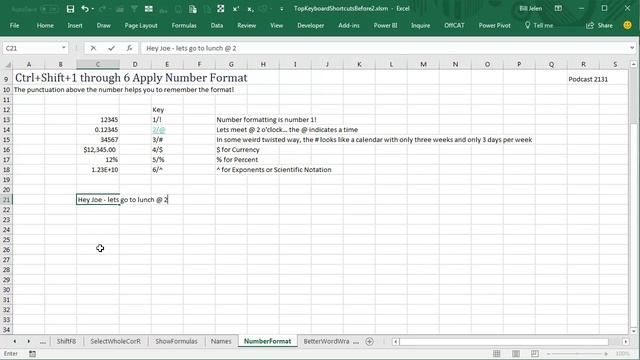The height and width of the screenshot is (360, 640).
Task: Confirm the entry with the checkmark icon
Action: 111,48
